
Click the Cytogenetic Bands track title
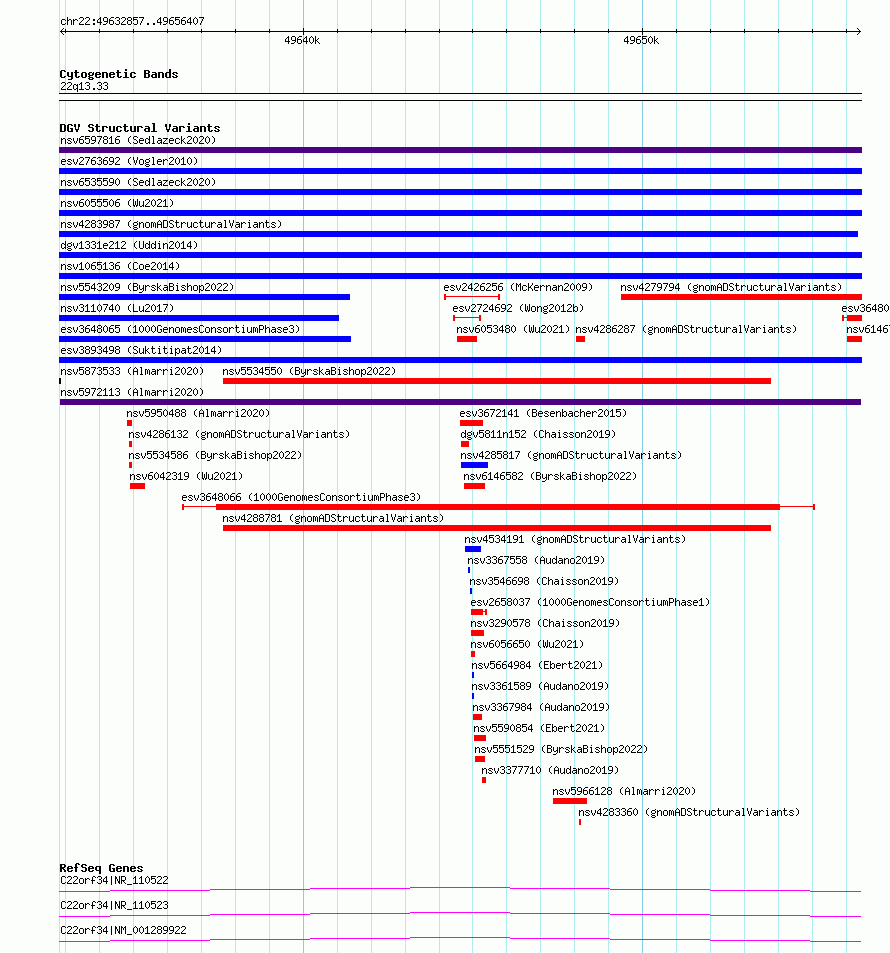click(119, 74)
